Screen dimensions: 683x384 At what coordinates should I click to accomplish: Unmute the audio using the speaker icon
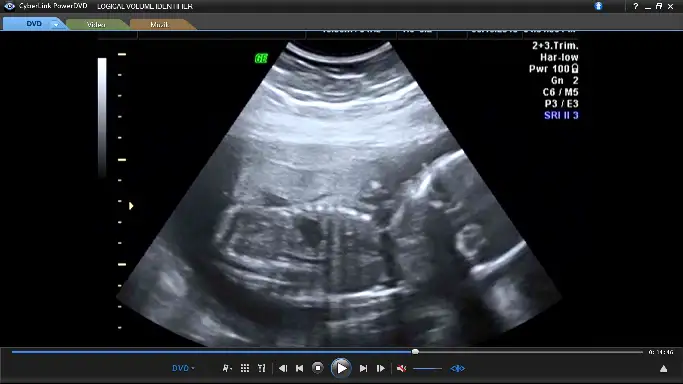point(401,368)
